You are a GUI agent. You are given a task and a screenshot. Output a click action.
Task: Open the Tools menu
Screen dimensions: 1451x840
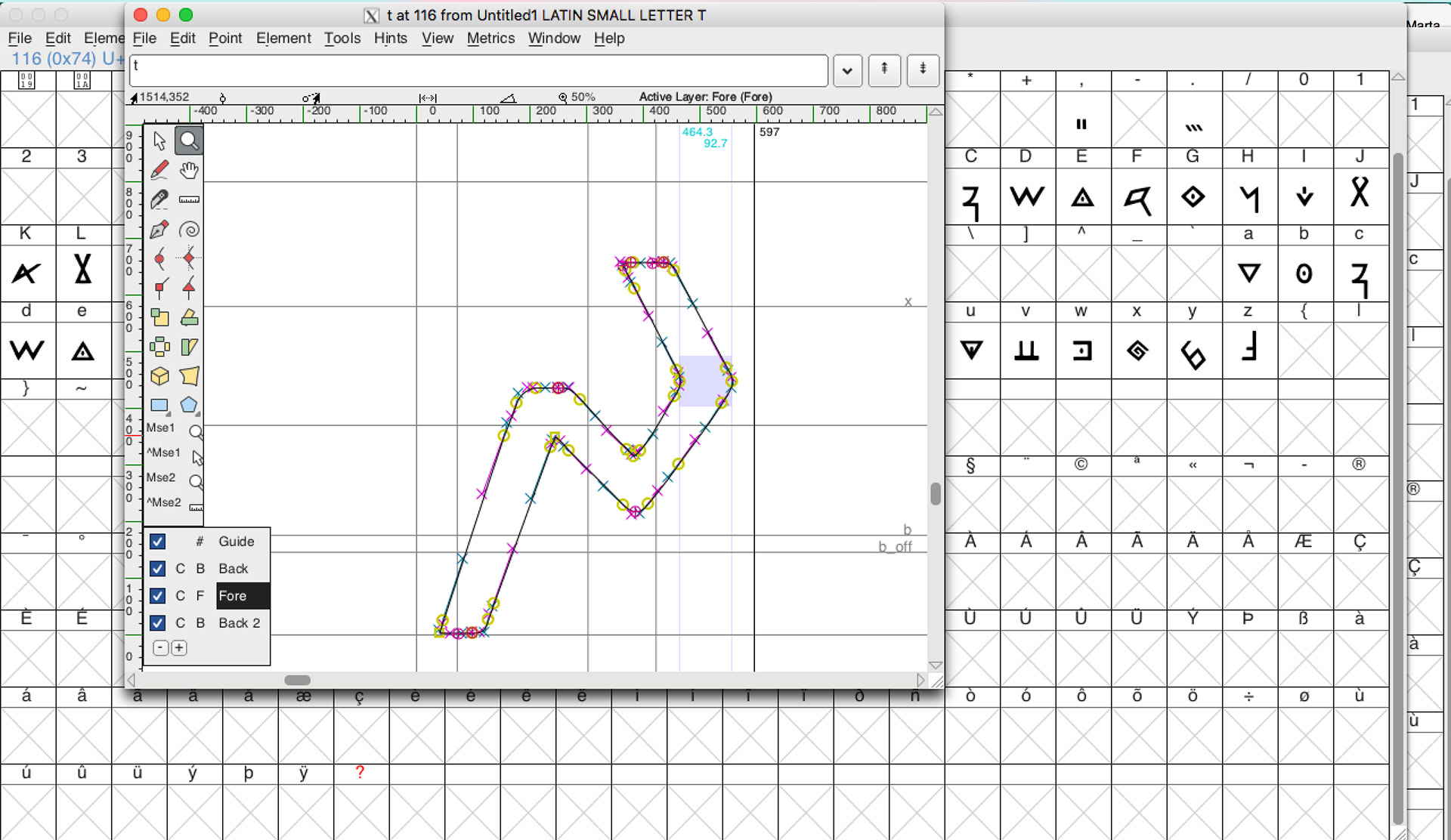pyautogui.click(x=342, y=39)
